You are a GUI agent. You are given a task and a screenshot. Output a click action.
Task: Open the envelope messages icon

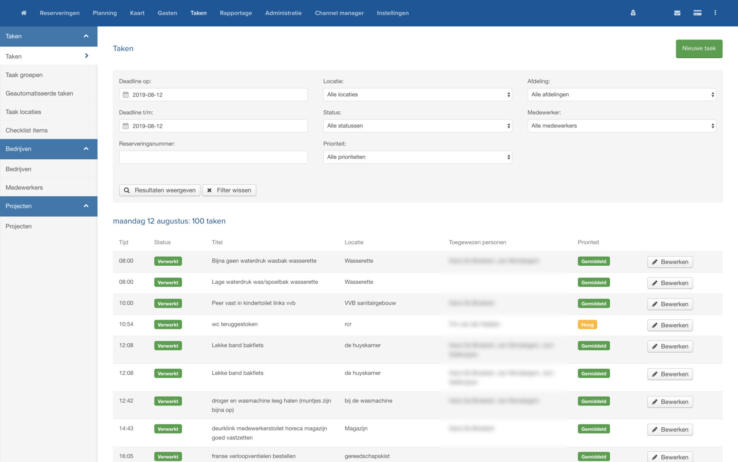point(677,13)
